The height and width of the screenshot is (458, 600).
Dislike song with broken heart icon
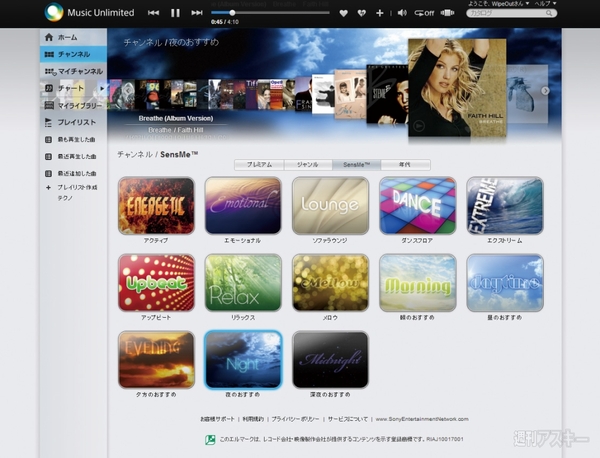pyautogui.click(x=361, y=13)
